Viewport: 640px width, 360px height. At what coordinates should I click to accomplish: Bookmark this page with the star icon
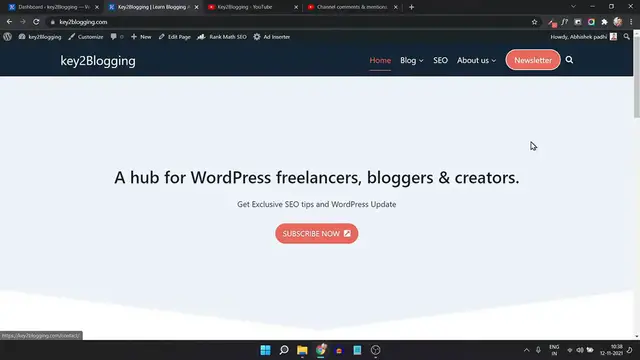point(534,22)
